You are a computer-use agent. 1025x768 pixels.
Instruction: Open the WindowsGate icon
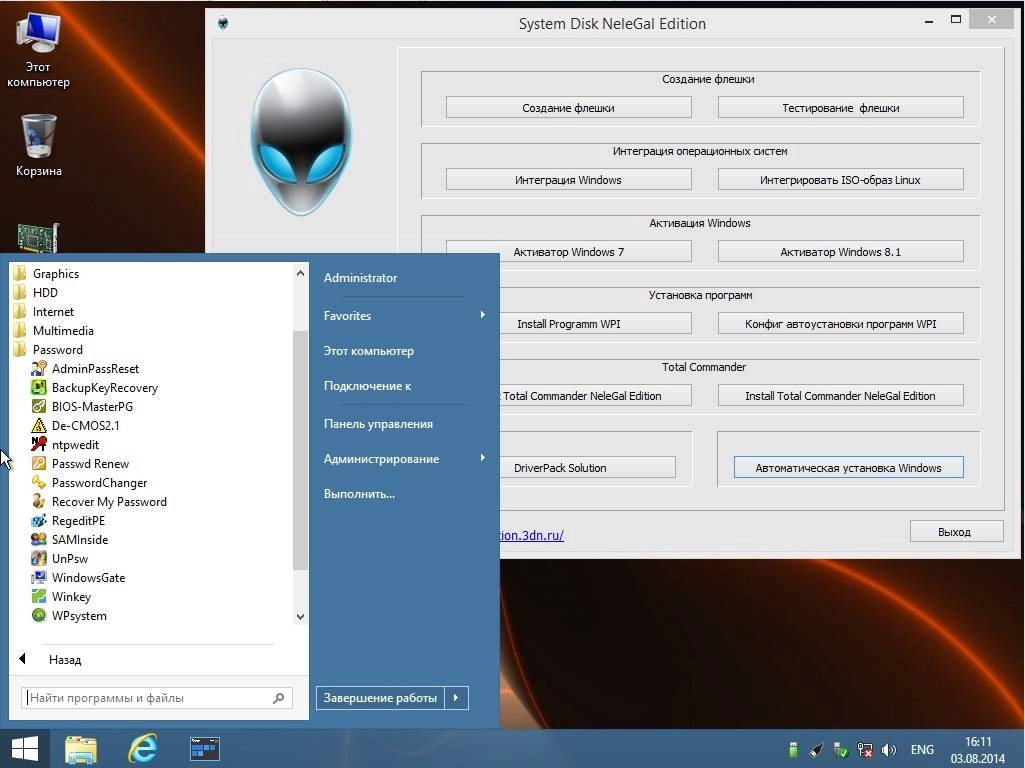(x=39, y=577)
